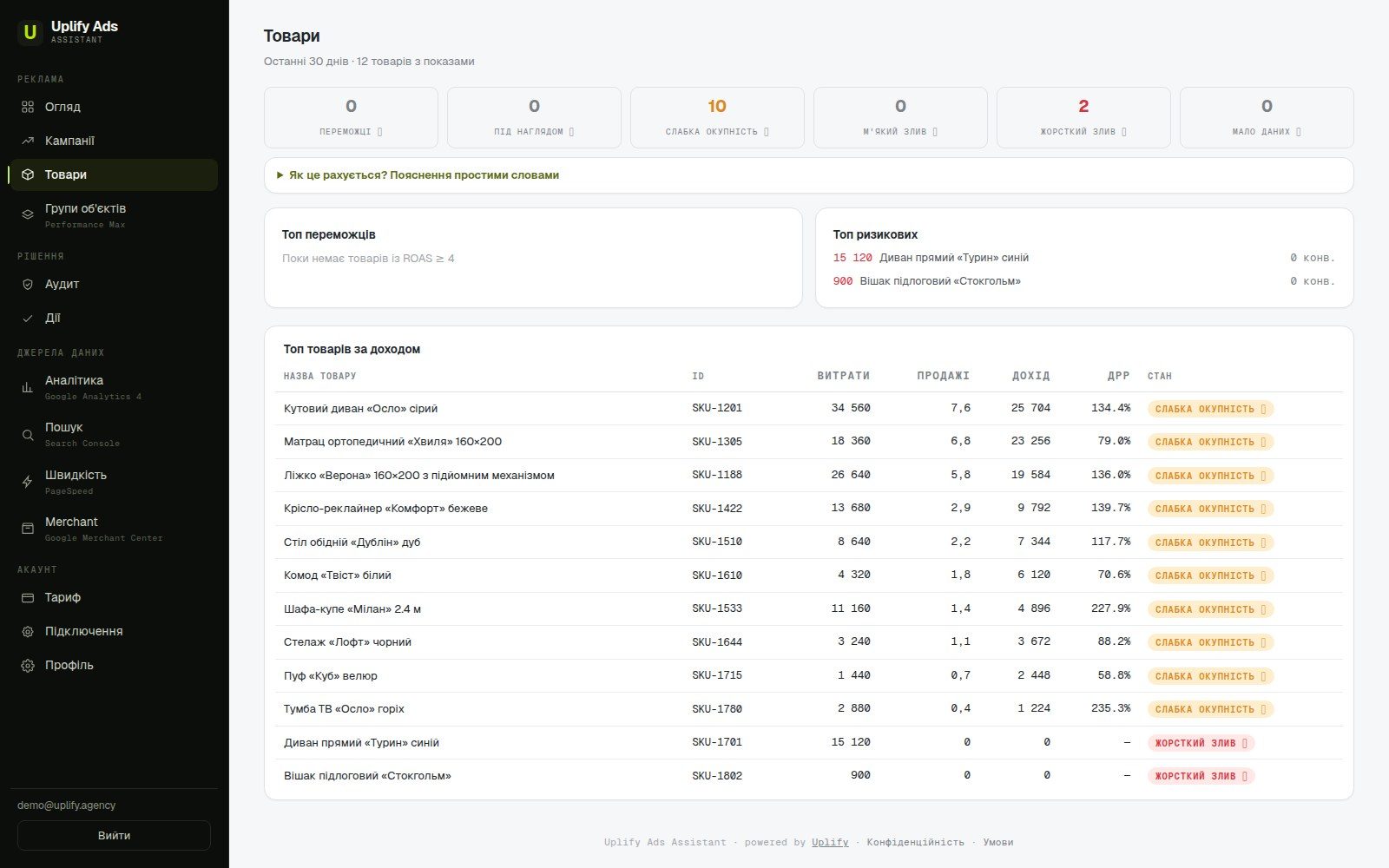Click Диван «Турин» in Топ ризикових
Image resolution: width=1389 pixels, height=868 pixels.
click(953, 258)
